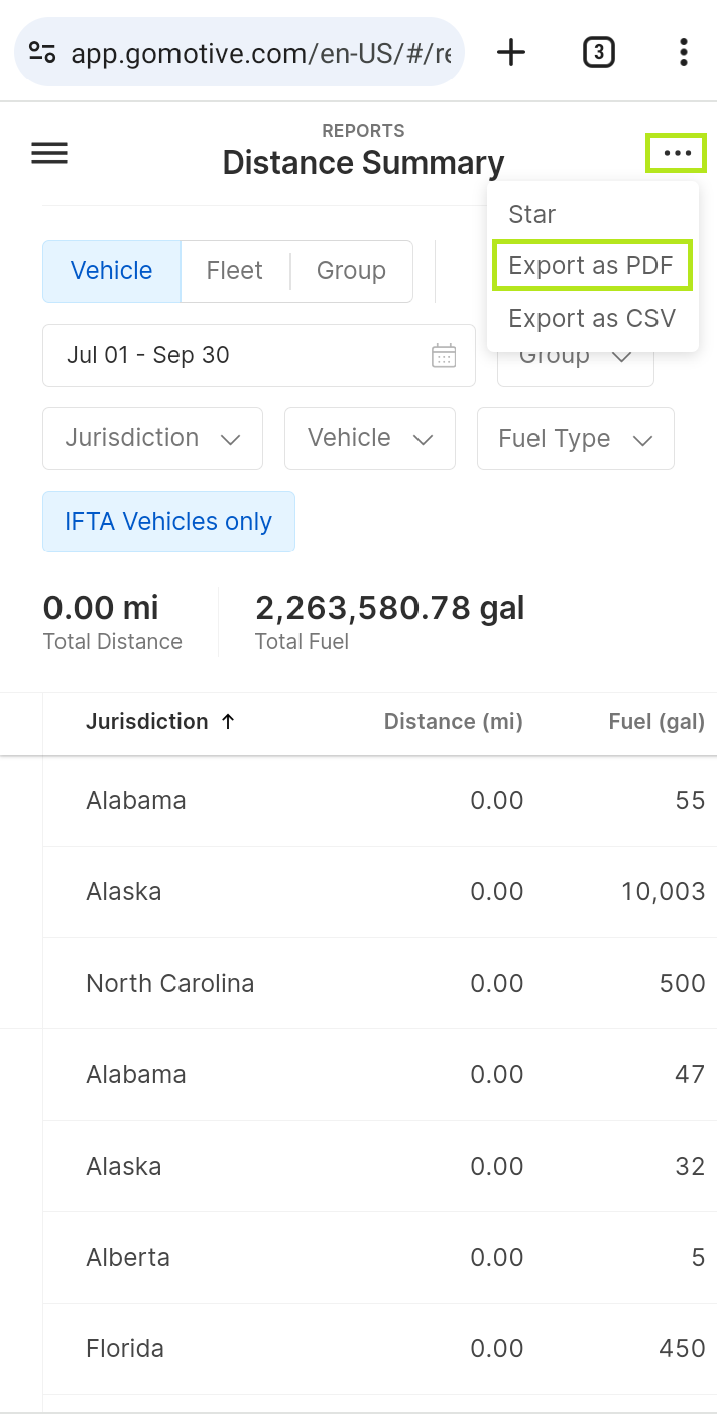
Task: Click the three-dot more options icon
Action: pos(677,153)
